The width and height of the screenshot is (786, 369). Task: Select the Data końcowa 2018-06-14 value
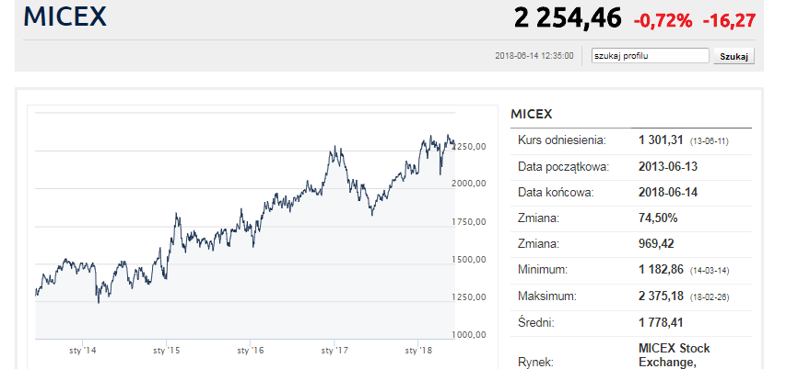pyautogui.click(x=668, y=193)
